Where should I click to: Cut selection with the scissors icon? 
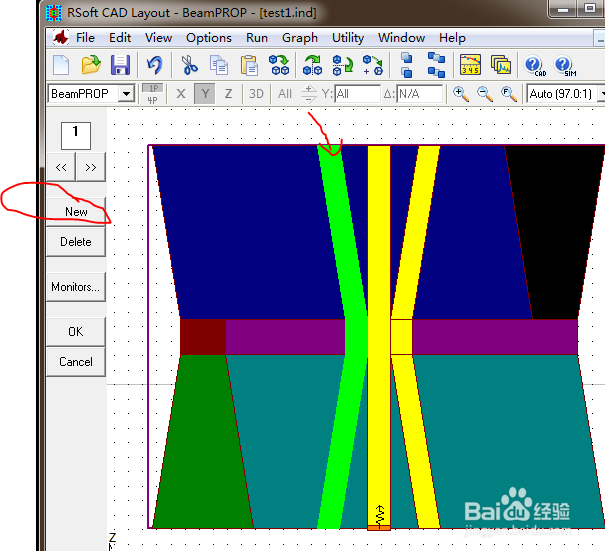(x=189, y=65)
